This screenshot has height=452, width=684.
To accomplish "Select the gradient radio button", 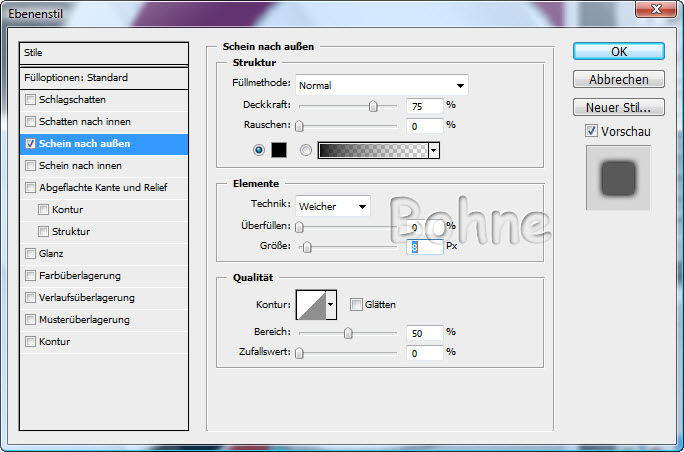I will 306,150.
